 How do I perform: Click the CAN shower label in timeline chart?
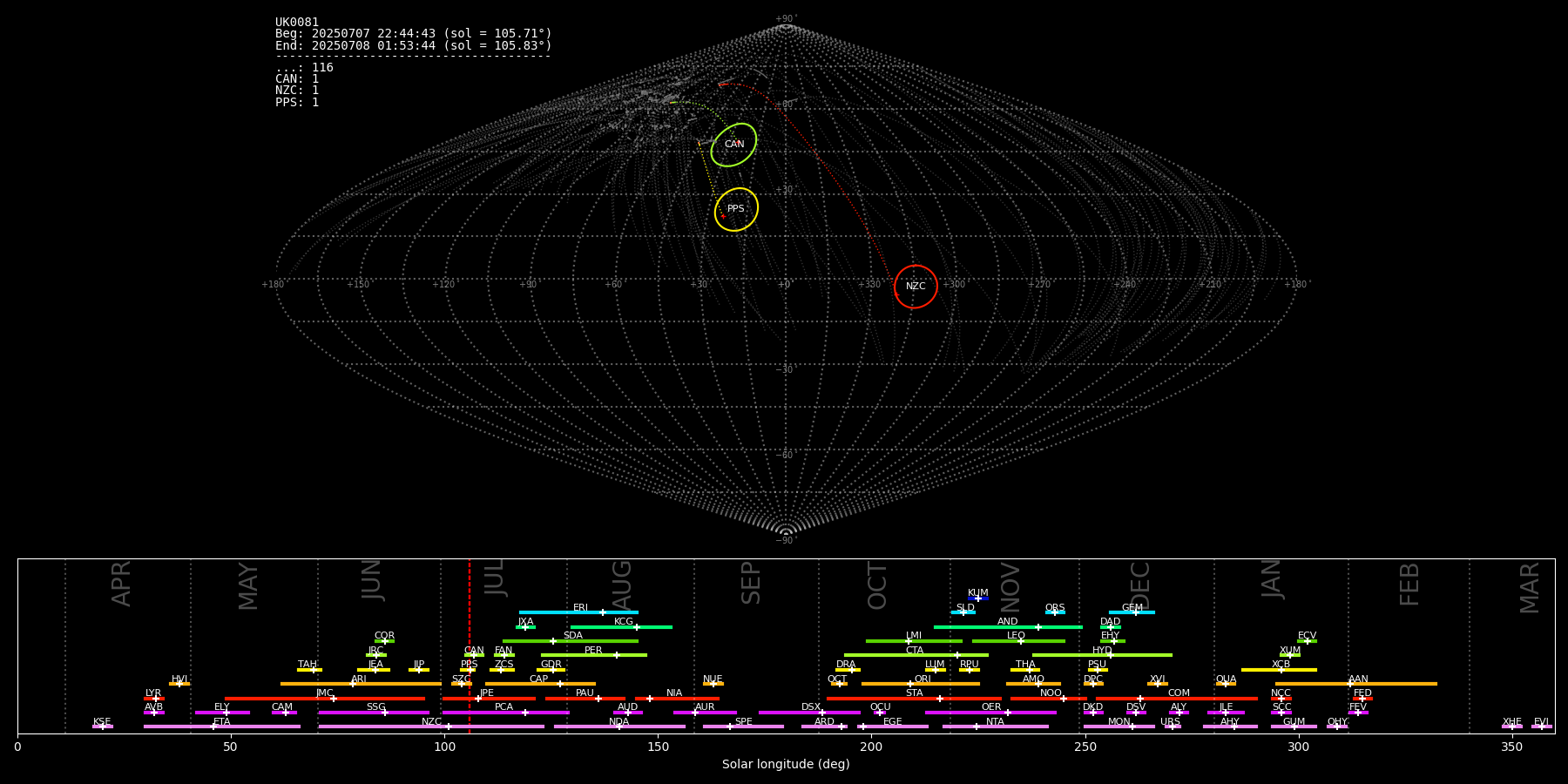[474, 651]
